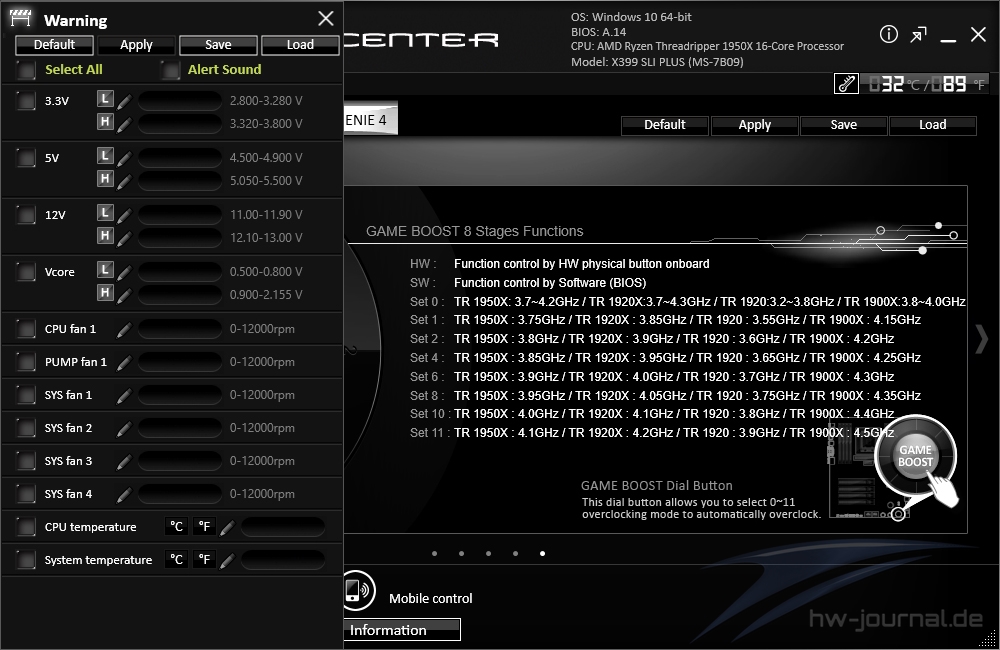Edit the 12V low limit pencil icon

124,215
